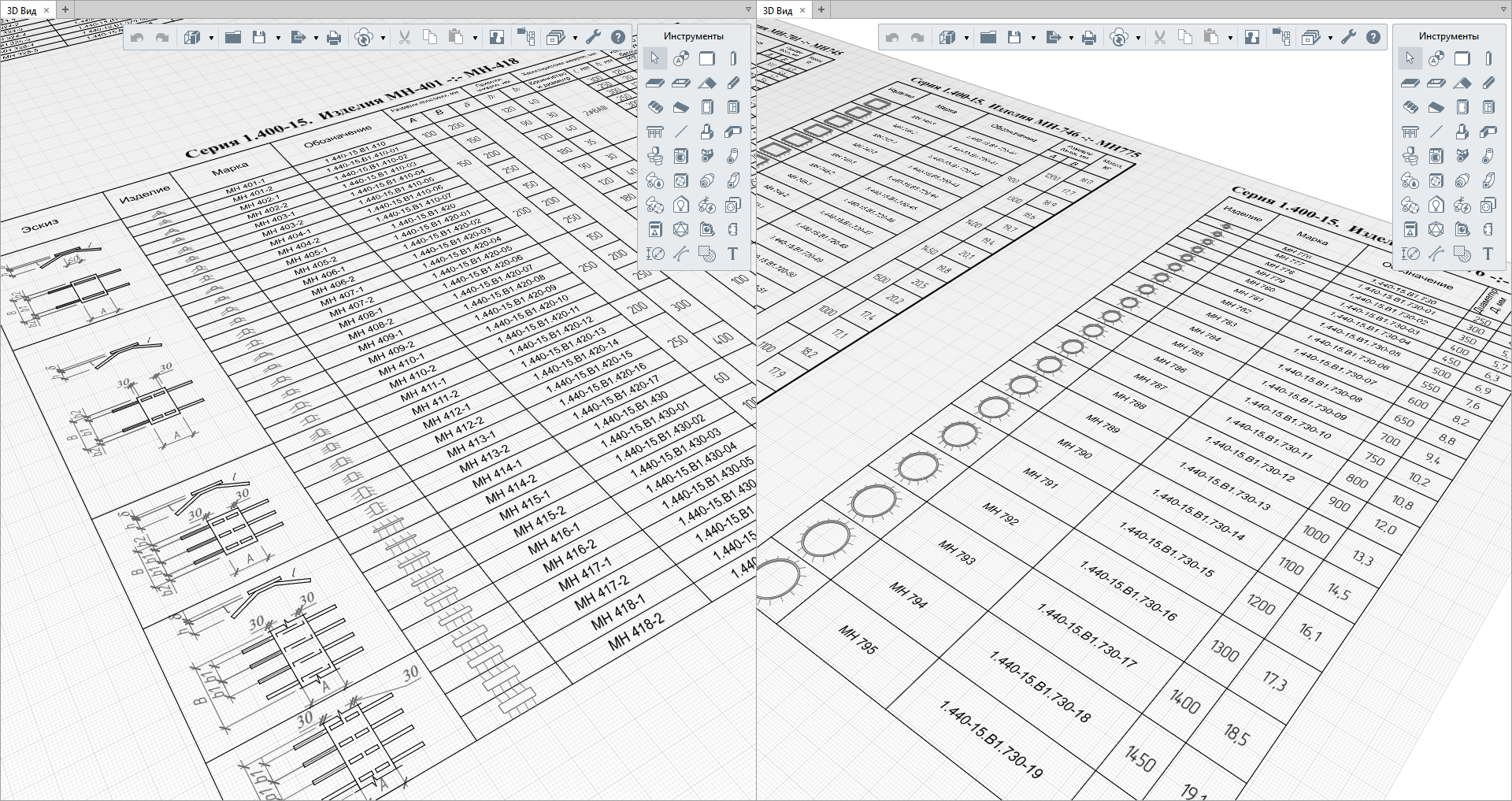Expand Paste dropdown arrow in left window toolbar
Image resolution: width=1512 pixels, height=801 pixels.
[x=475, y=38]
